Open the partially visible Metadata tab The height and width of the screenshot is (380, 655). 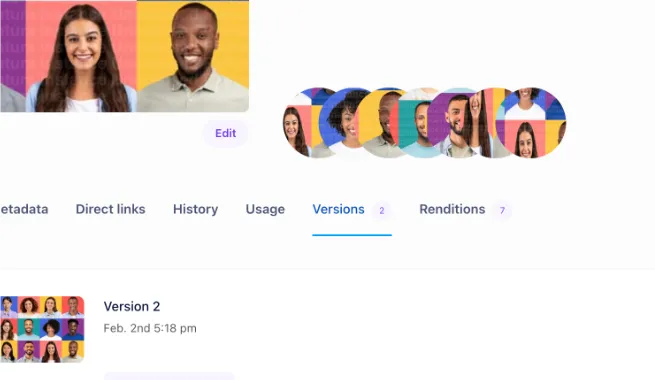[24, 209]
